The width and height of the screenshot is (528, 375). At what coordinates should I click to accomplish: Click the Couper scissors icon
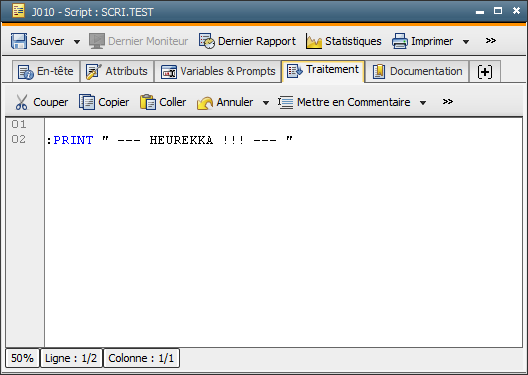[x=22, y=102]
